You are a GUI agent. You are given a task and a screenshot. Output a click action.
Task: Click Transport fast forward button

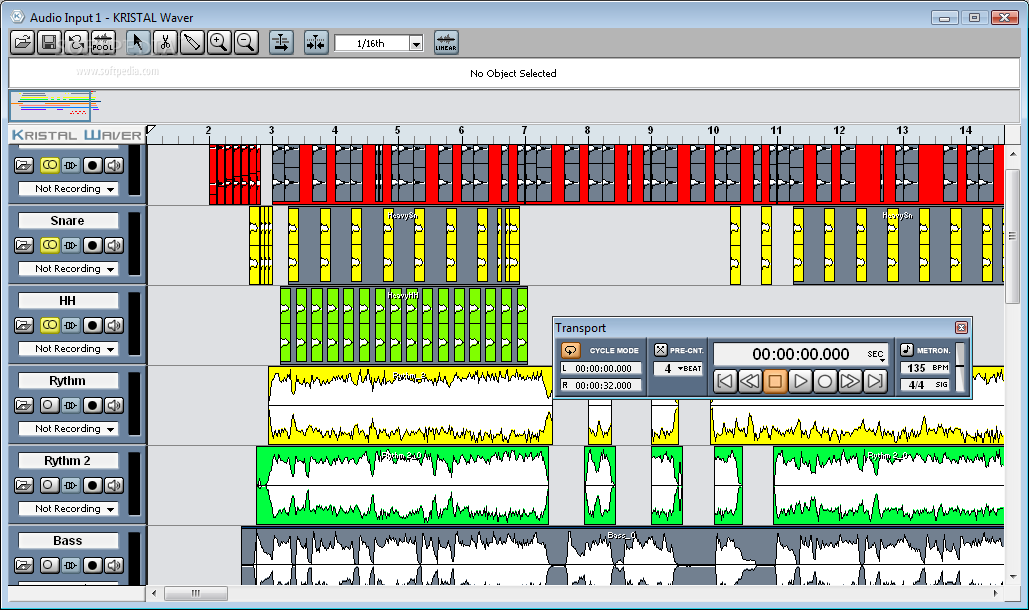(x=849, y=381)
